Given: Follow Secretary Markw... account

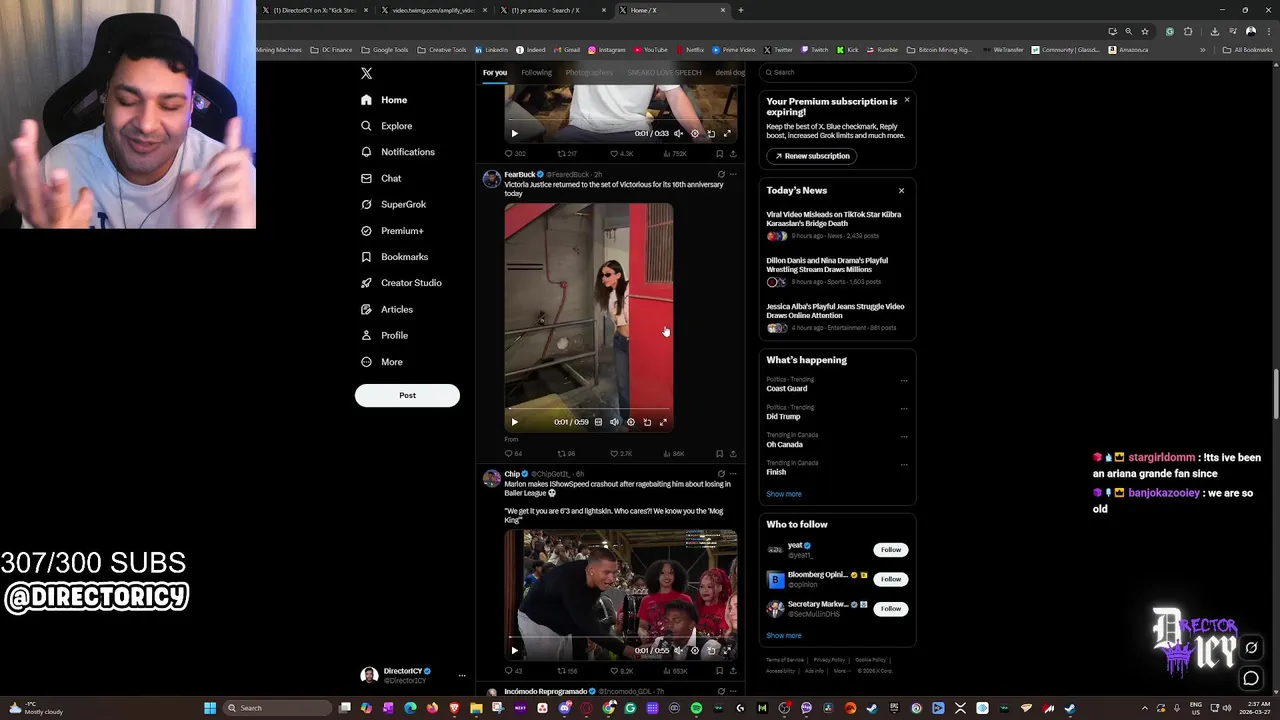Looking at the screenshot, I should click(x=891, y=608).
